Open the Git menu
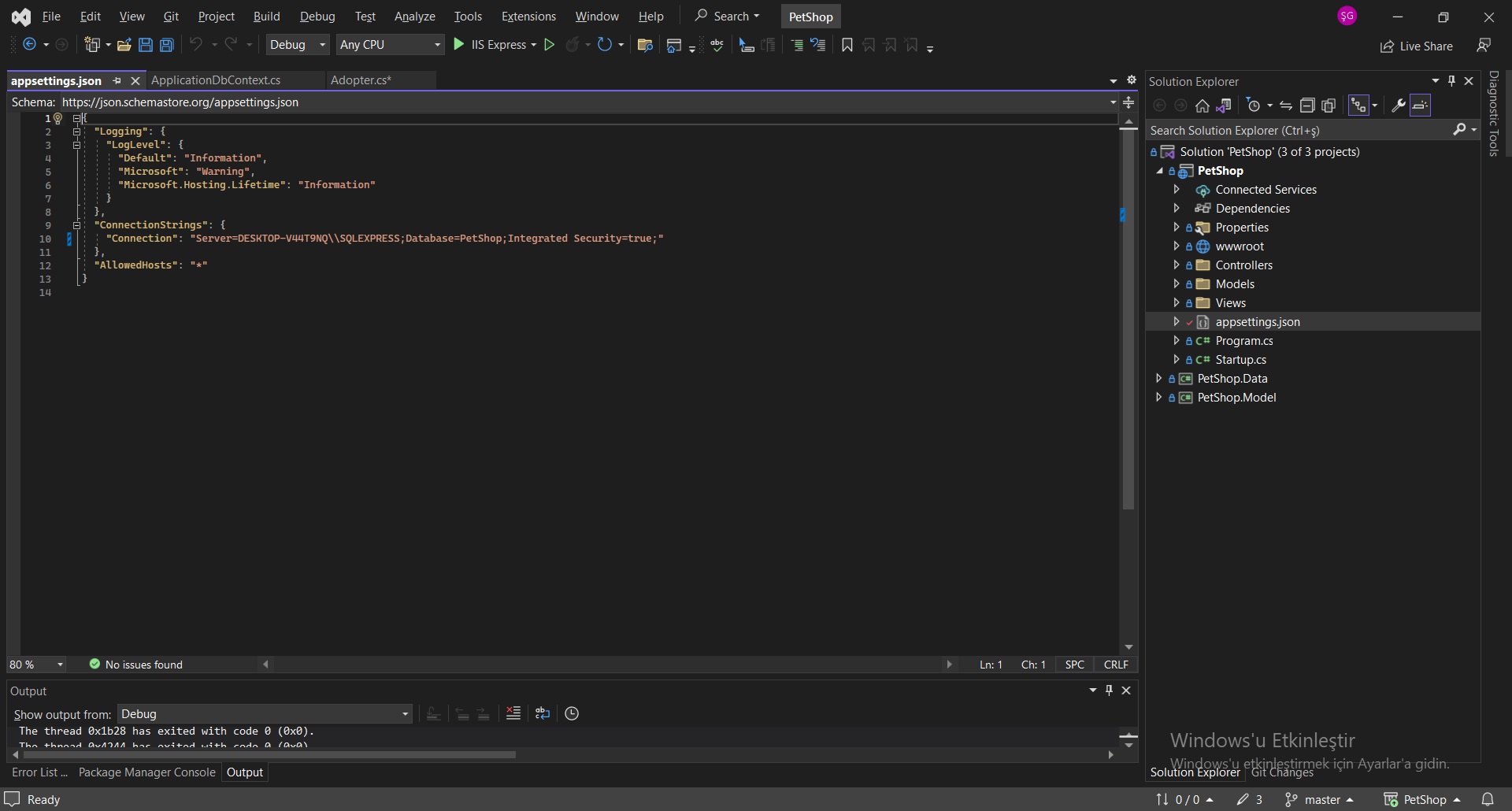 coord(171,16)
